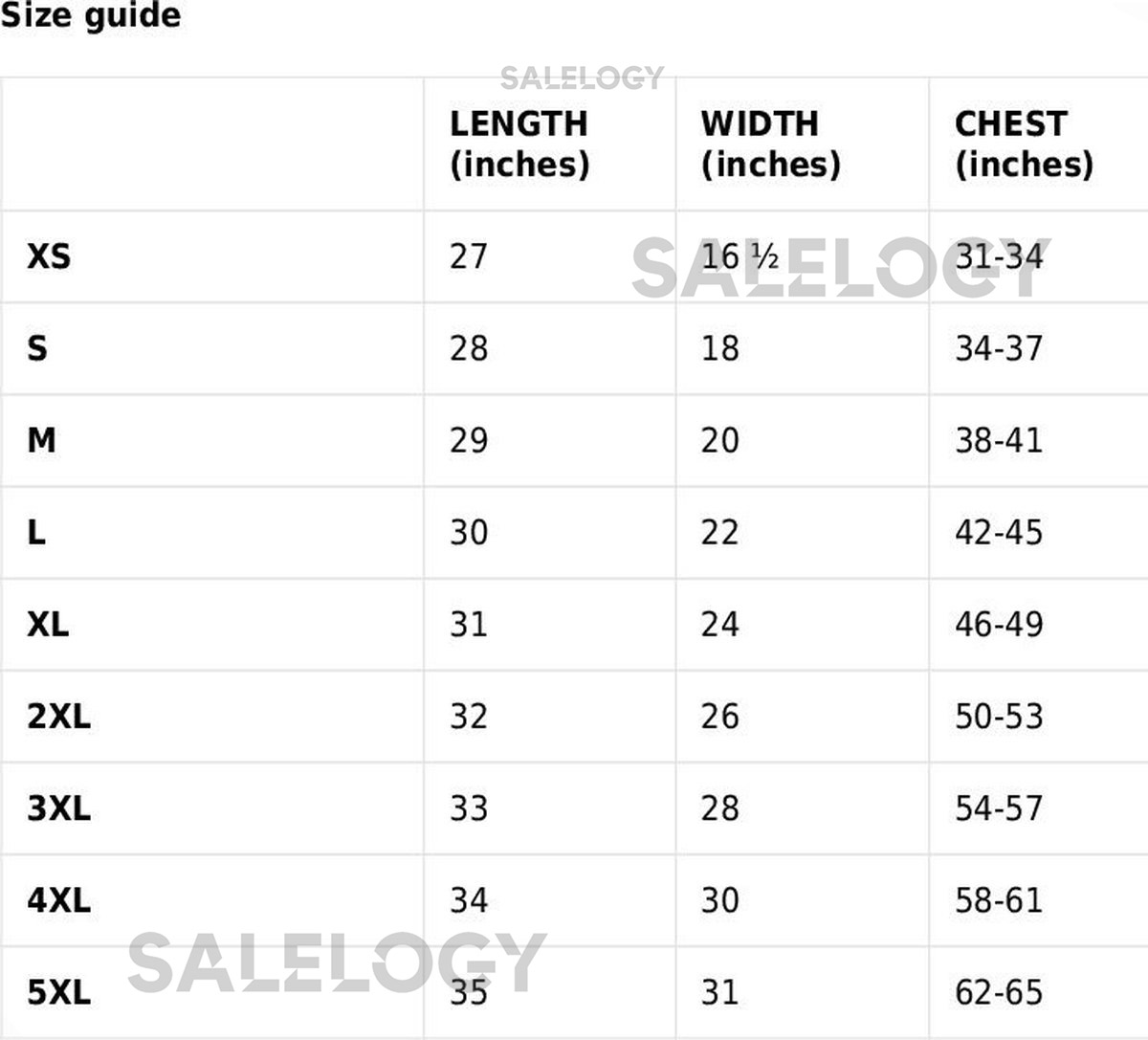Select chest range 62-65 for 5XL
This screenshot has width=1148, height=1040.
pyautogui.click(x=999, y=992)
